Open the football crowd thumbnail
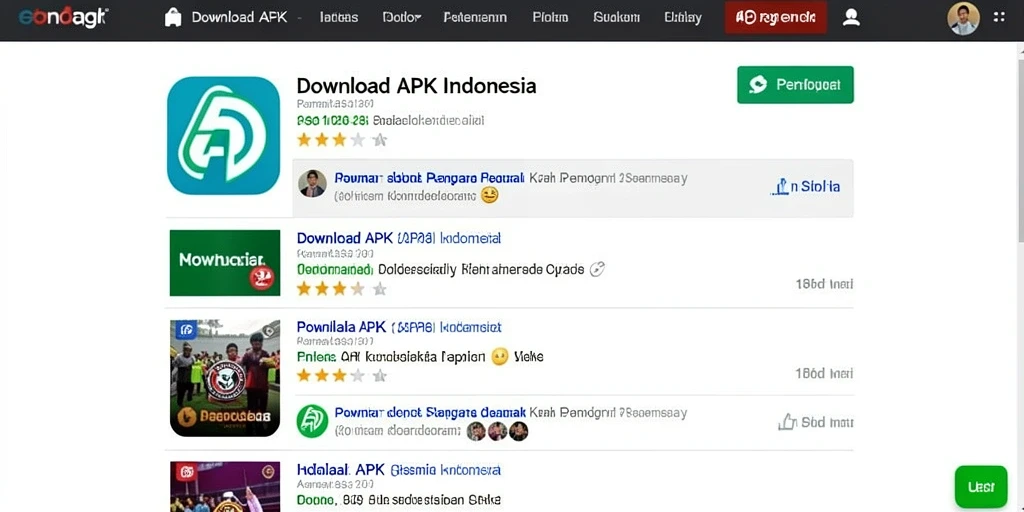1024x512 pixels. point(225,378)
